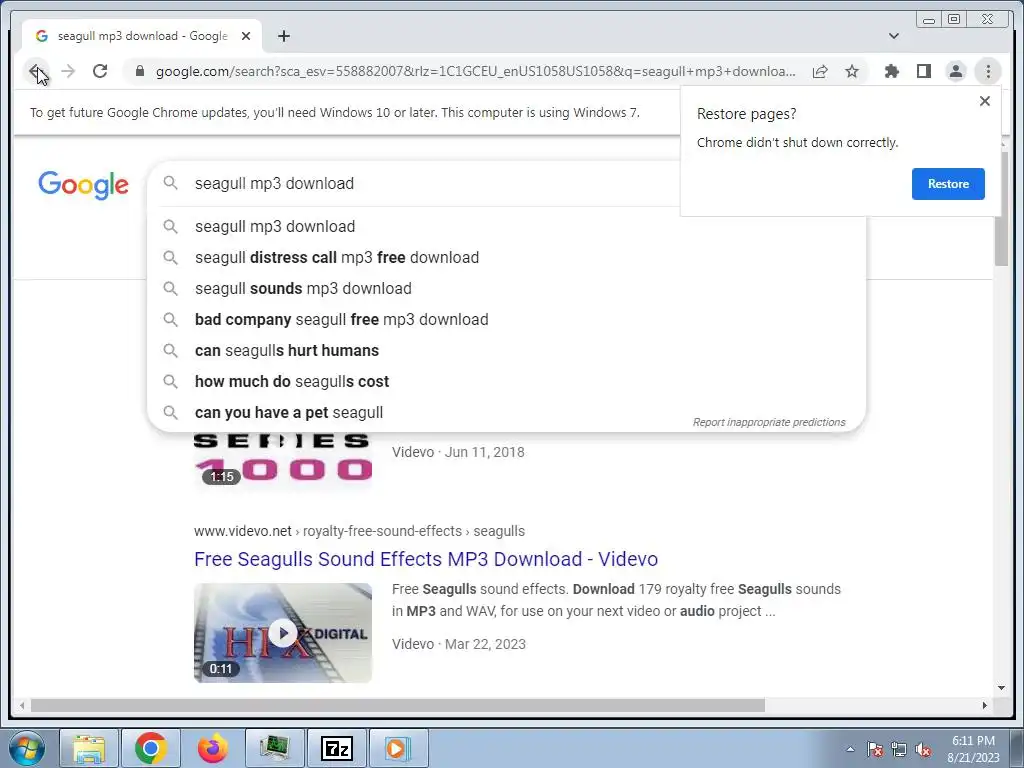Show hidden tray icons arrow
Screen dimensions: 1024x768
pos(850,749)
